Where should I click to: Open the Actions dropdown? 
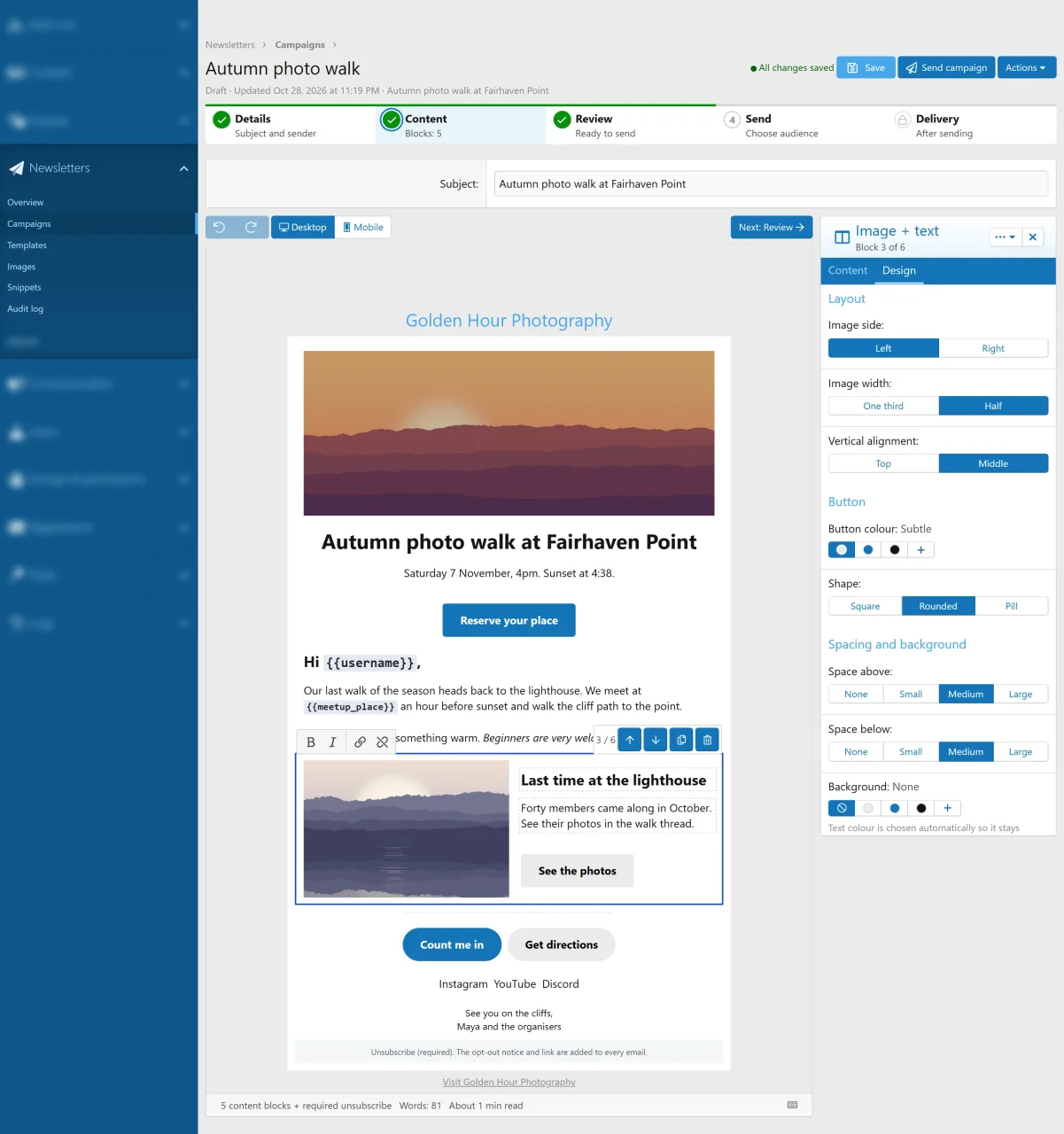tap(1027, 67)
